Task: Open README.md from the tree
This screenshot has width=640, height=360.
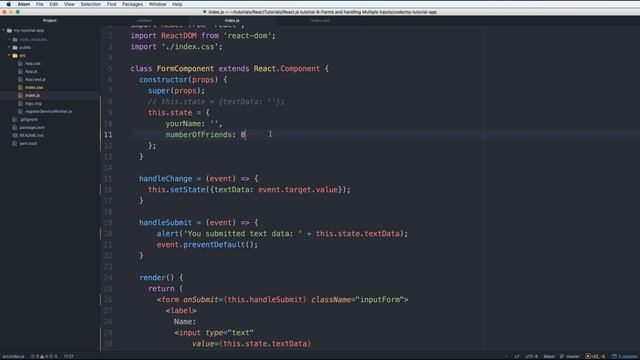Action: (31, 136)
